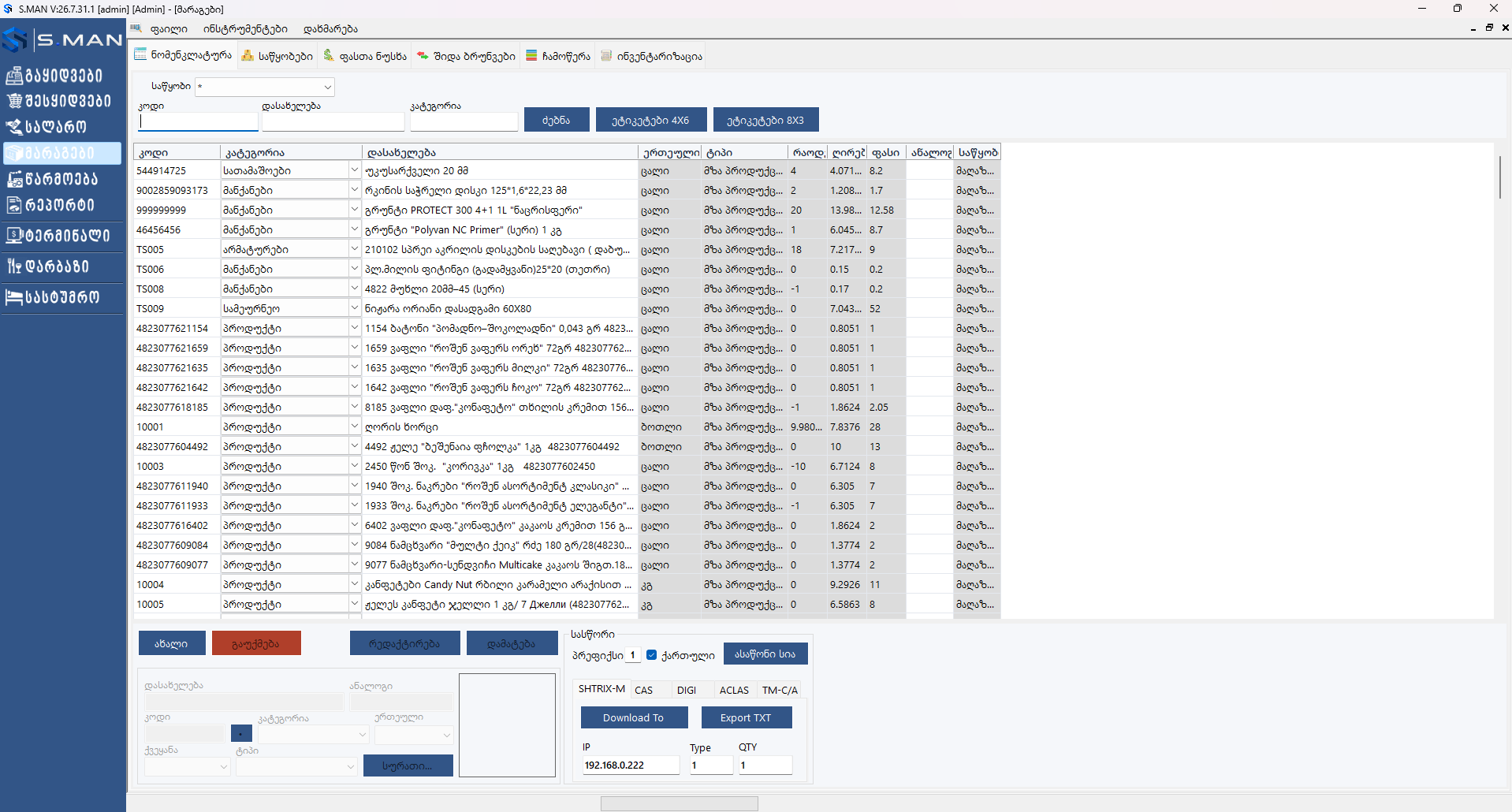Click the ეტიკეტები 4X6 labels button

(x=650, y=120)
